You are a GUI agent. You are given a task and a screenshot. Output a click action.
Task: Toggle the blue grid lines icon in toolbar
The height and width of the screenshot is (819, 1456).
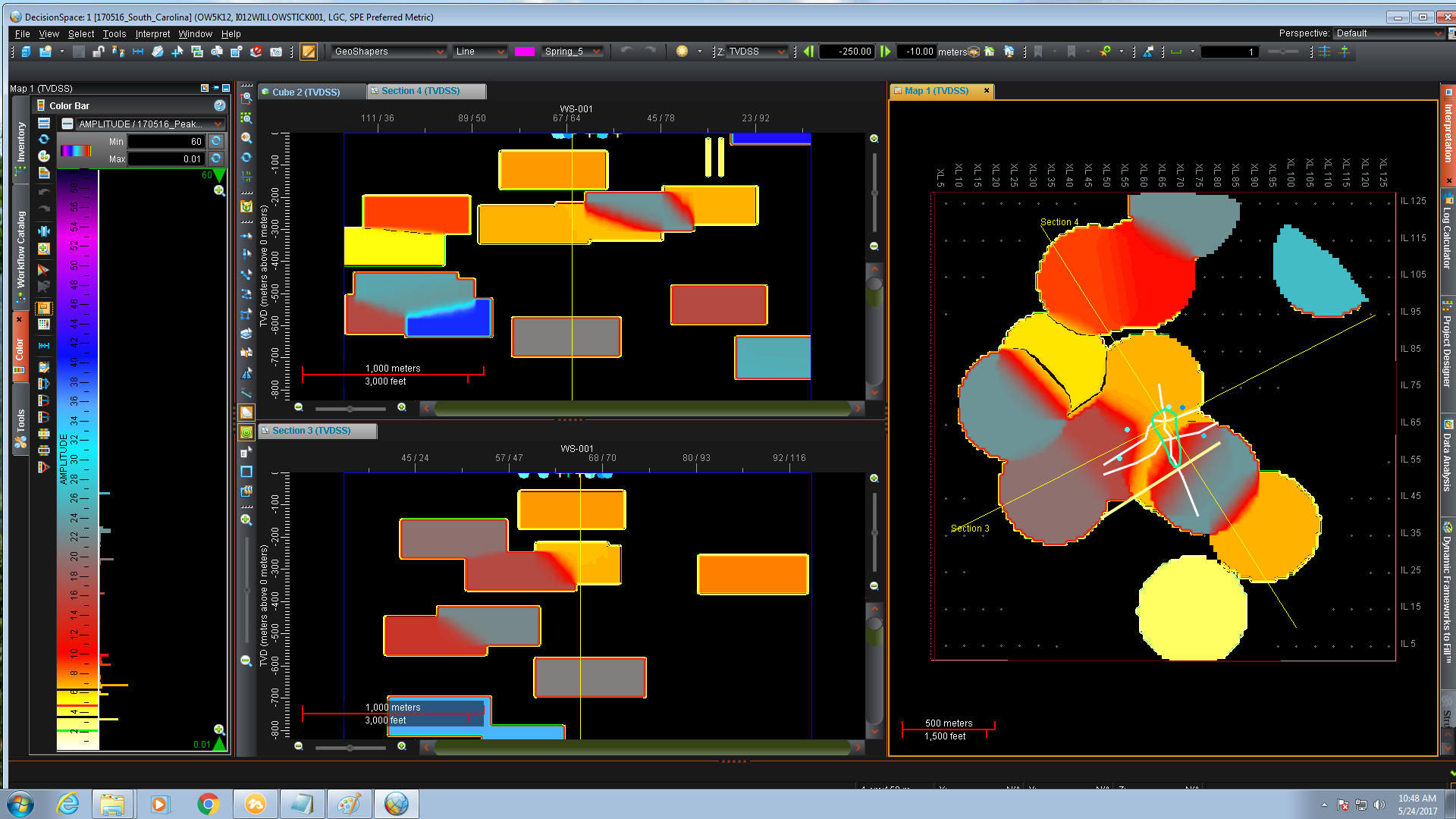1325,52
